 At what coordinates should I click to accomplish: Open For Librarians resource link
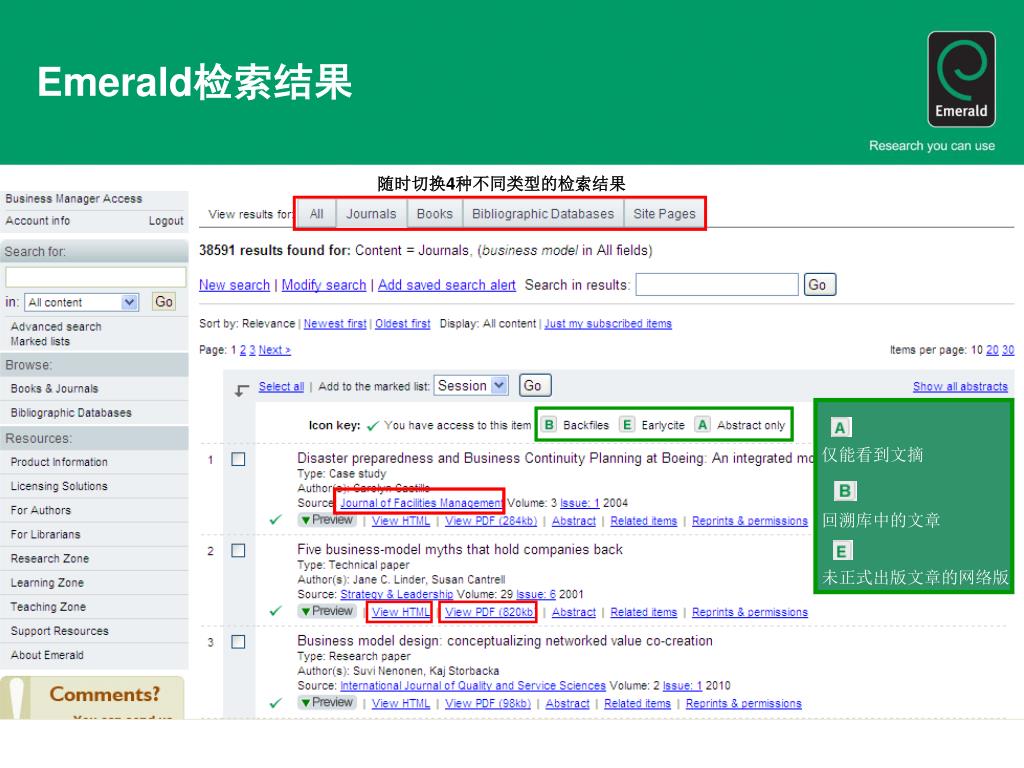click(x=46, y=534)
